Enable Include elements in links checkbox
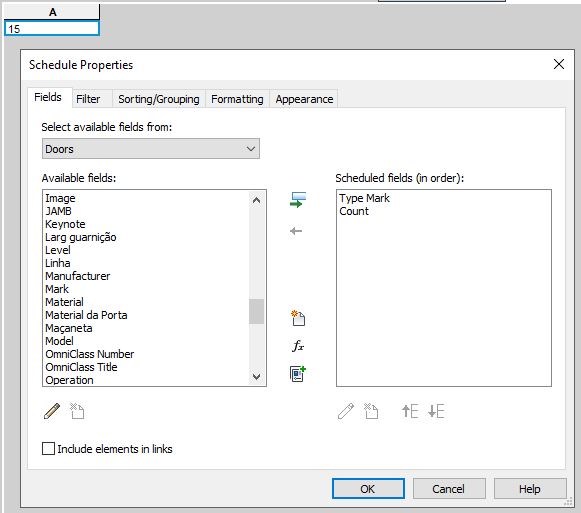 click(x=48, y=449)
